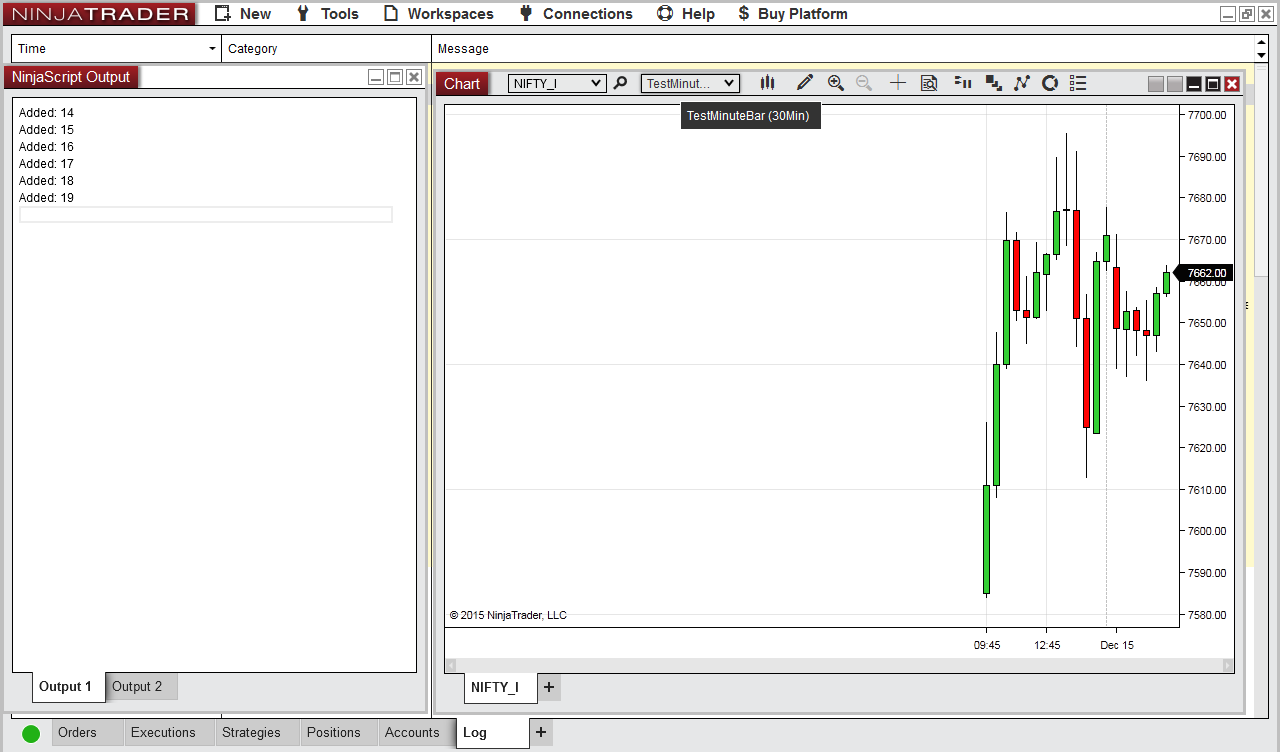Click the log scroll down arrow
This screenshot has width=1280, height=752.
click(x=1261, y=55)
